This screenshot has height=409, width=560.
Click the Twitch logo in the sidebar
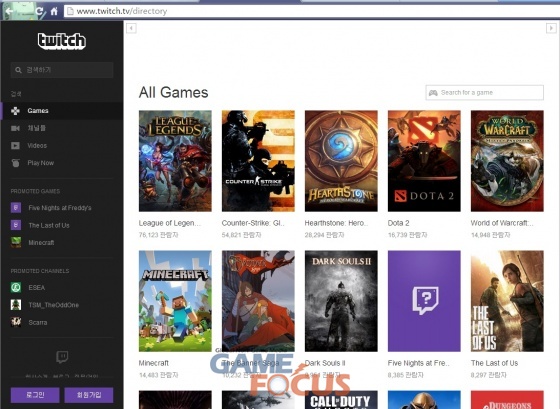pos(62,41)
